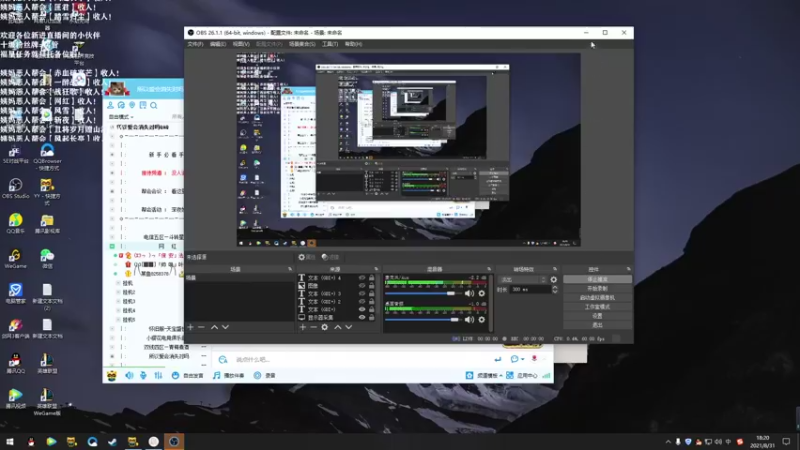The height and width of the screenshot is (450, 800).
Task: Toggle visibility of the text (GDI+) 4 source
Action: tap(362, 278)
